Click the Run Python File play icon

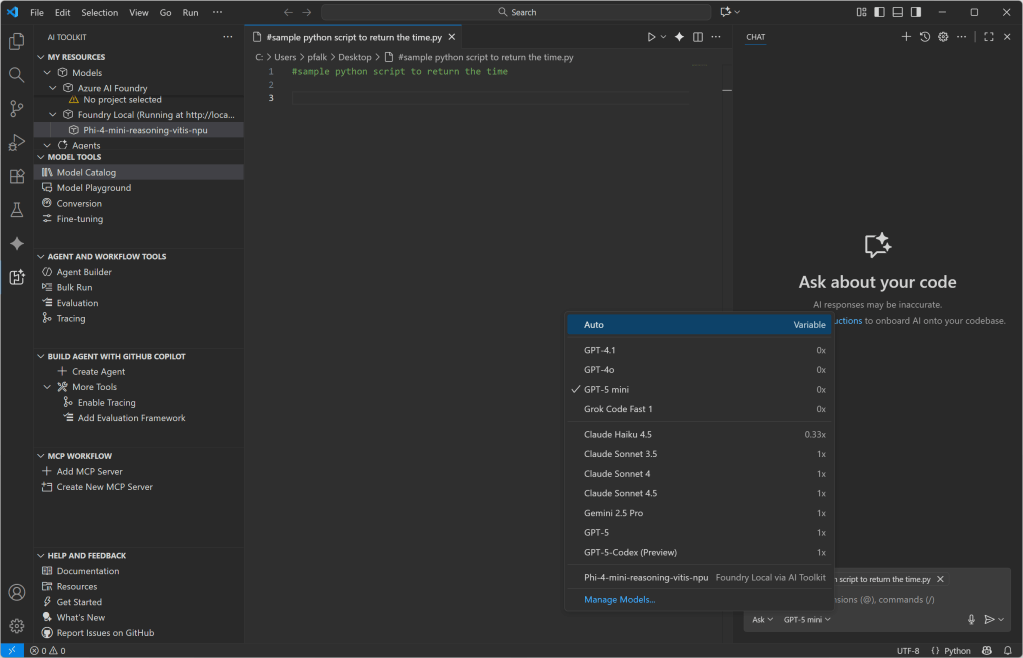pos(651,37)
